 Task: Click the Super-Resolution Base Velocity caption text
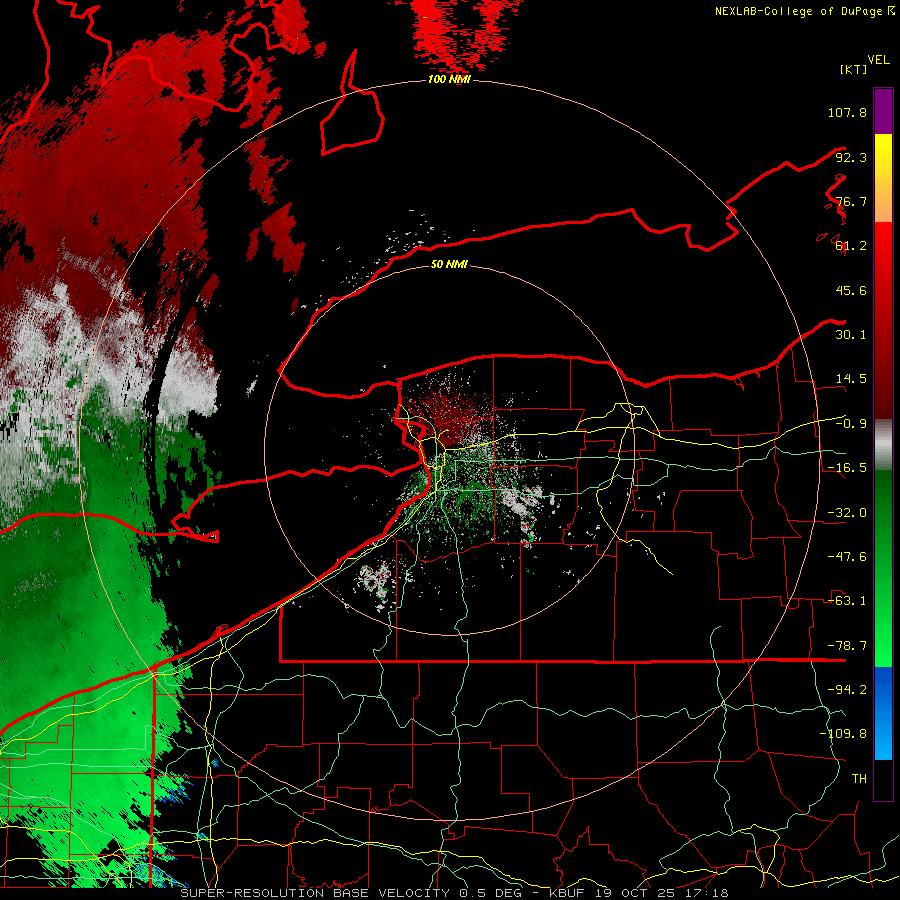[455, 893]
